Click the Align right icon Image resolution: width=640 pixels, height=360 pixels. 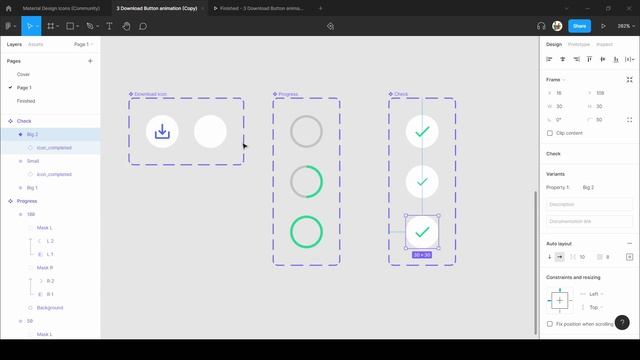click(x=576, y=59)
